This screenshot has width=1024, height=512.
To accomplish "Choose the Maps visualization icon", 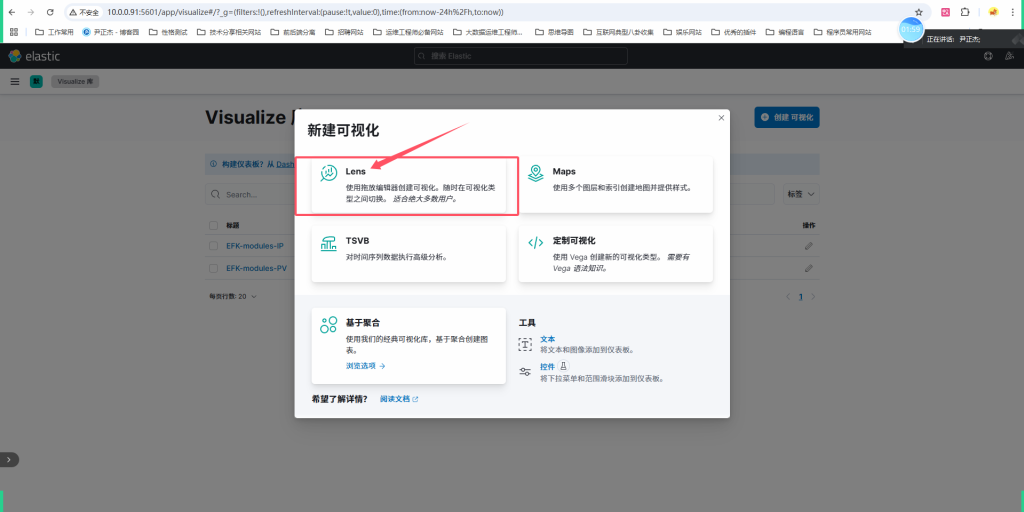I will tap(535, 174).
